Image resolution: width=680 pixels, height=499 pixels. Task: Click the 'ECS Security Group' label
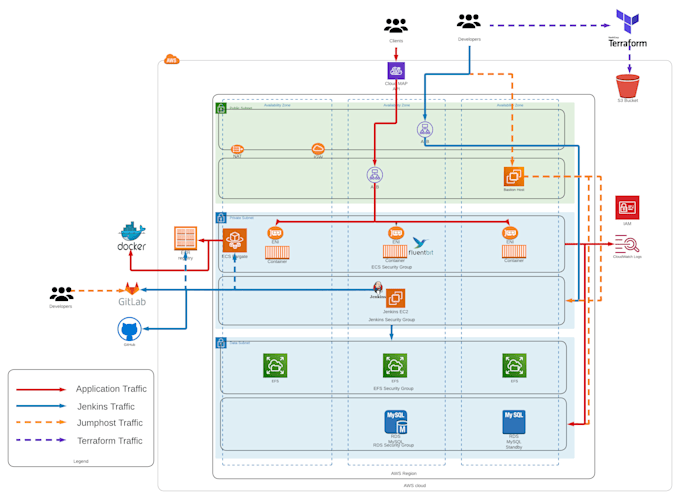(392, 267)
